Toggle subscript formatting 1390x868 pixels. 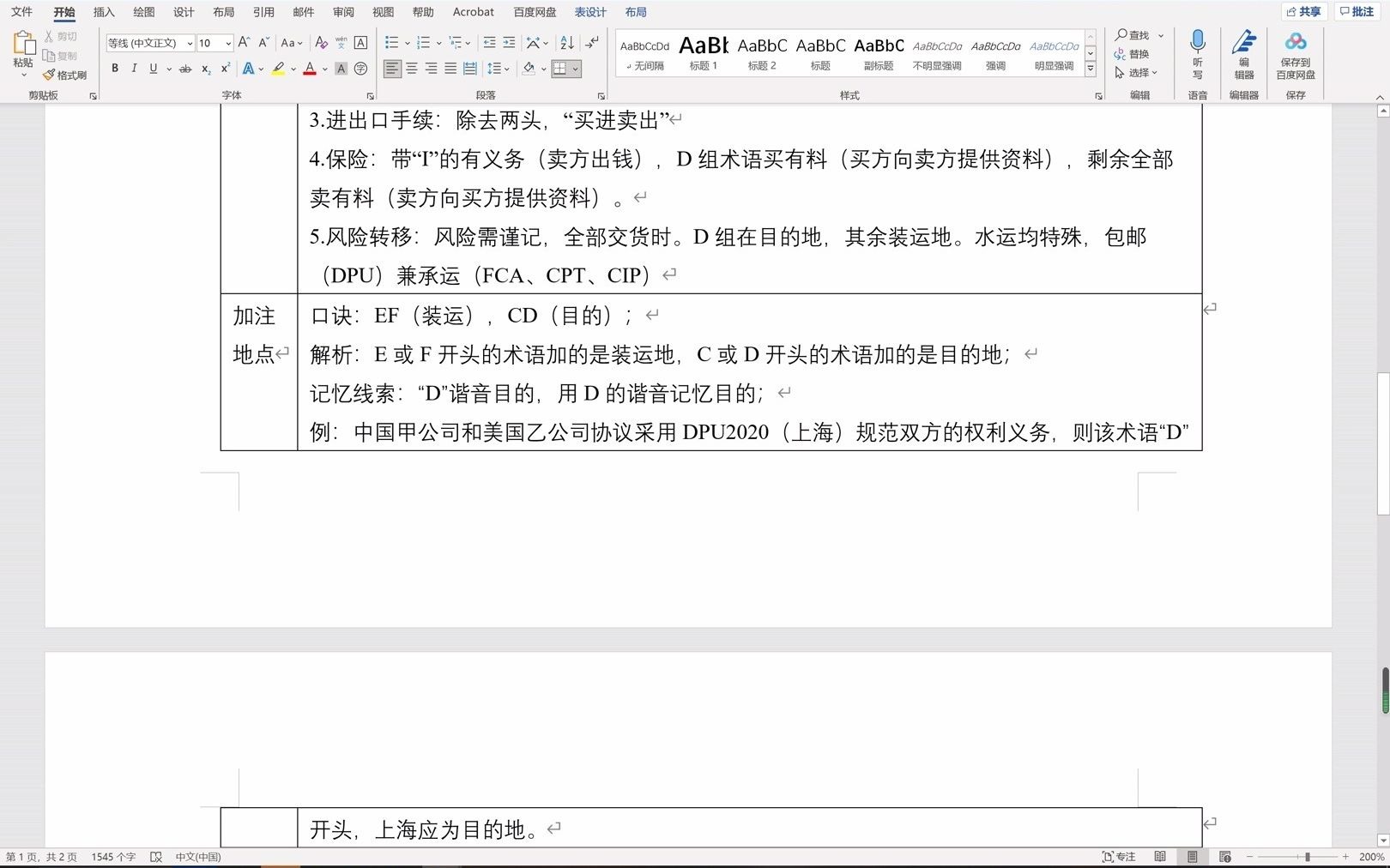click(x=206, y=69)
